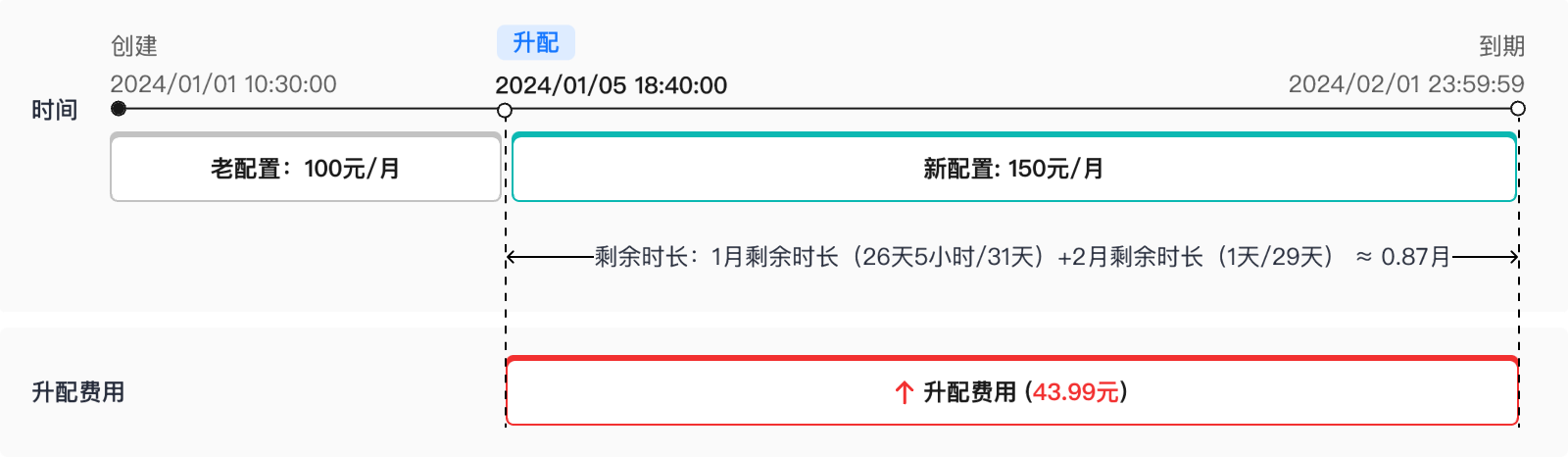The height and width of the screenshot is (457, 1568).
Task: Click the 升配费用 row label on left
Action: [78, 392]
